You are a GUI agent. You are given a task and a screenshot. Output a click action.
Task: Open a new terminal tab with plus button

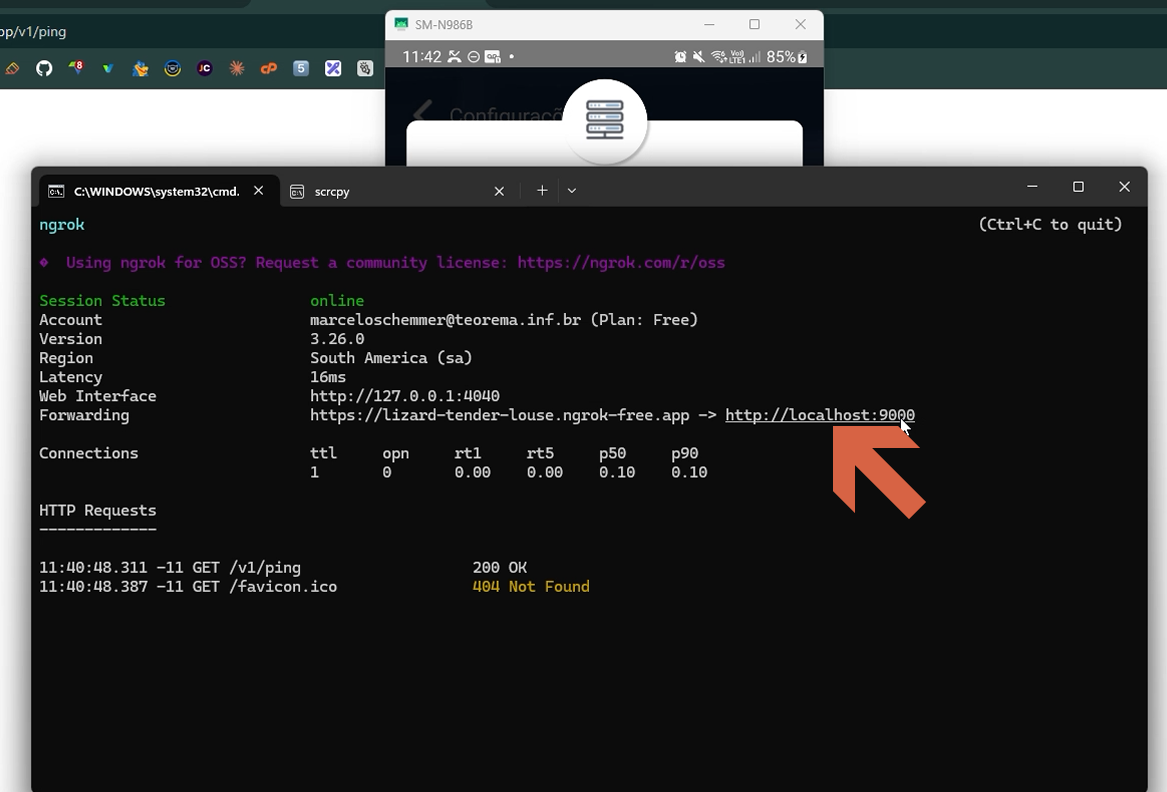(543, 191)
